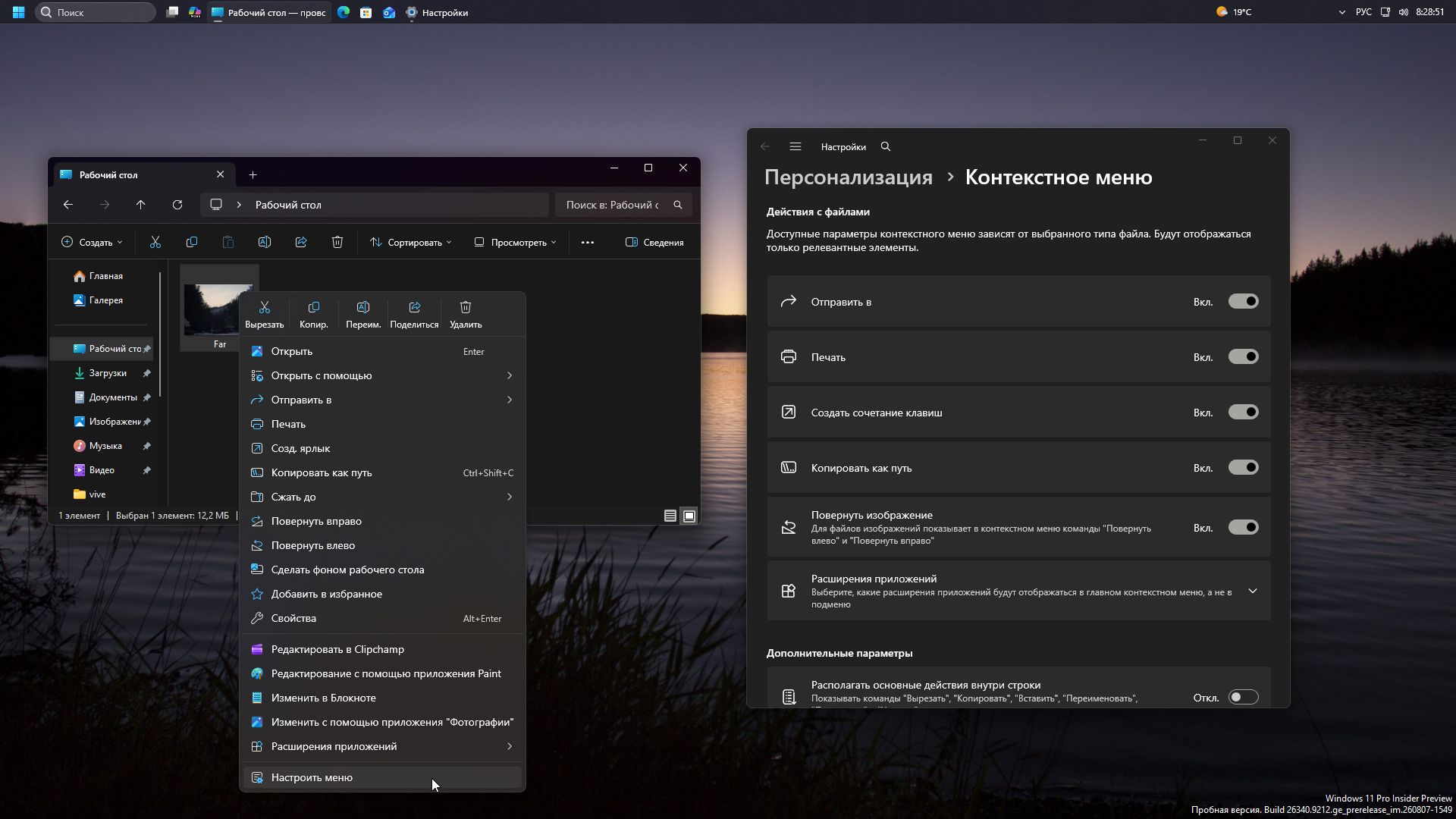Open the 'Просмотреть' dropdown

point(516,242)
